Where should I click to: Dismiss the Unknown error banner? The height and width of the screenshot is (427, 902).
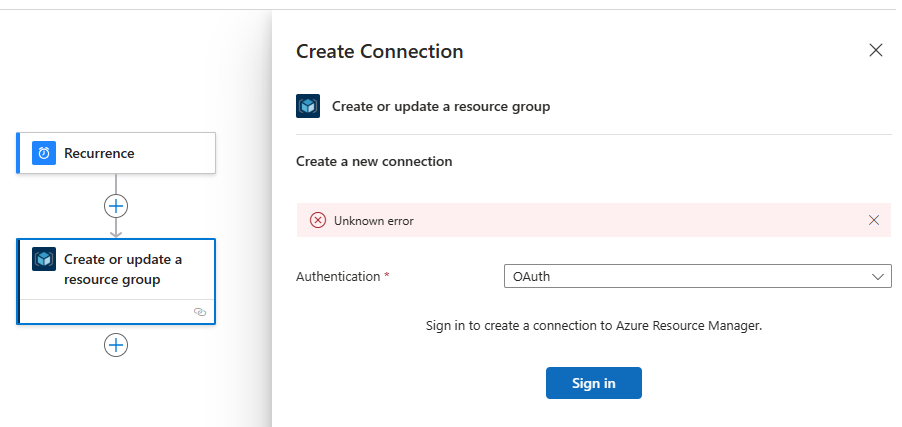874,220
